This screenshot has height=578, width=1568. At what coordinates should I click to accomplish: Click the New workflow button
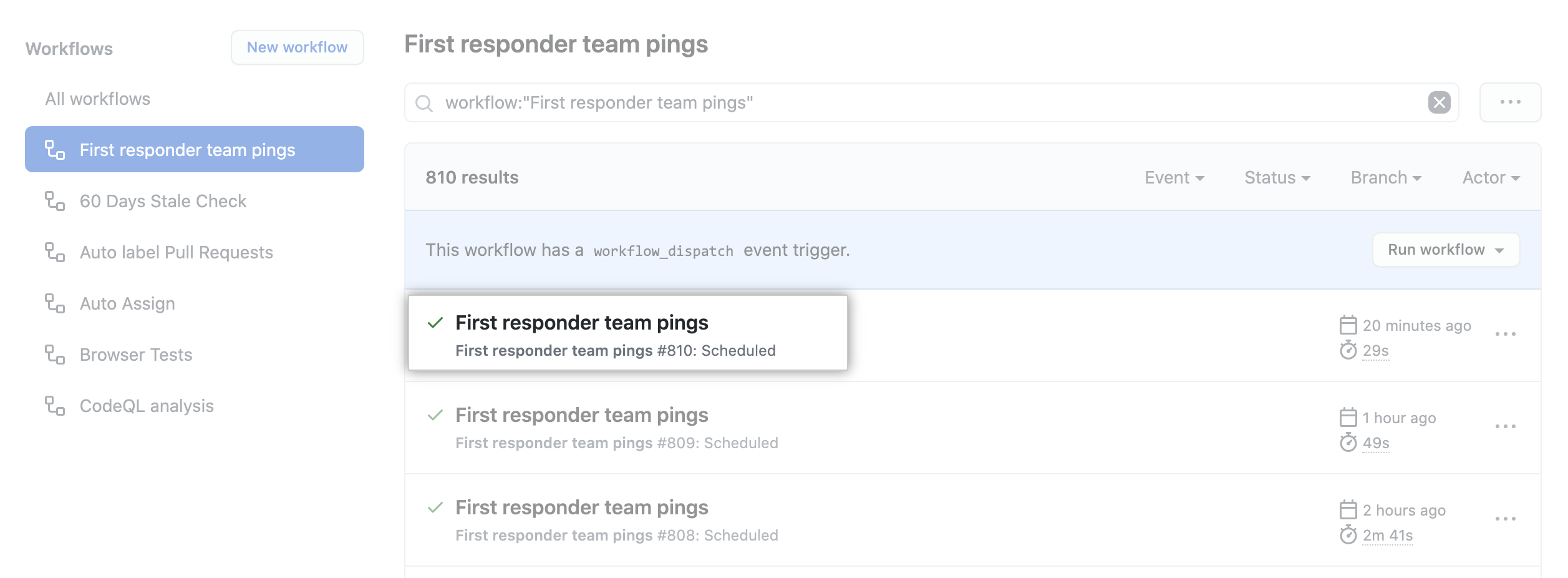pyautogui.click(x=297, y=47)
